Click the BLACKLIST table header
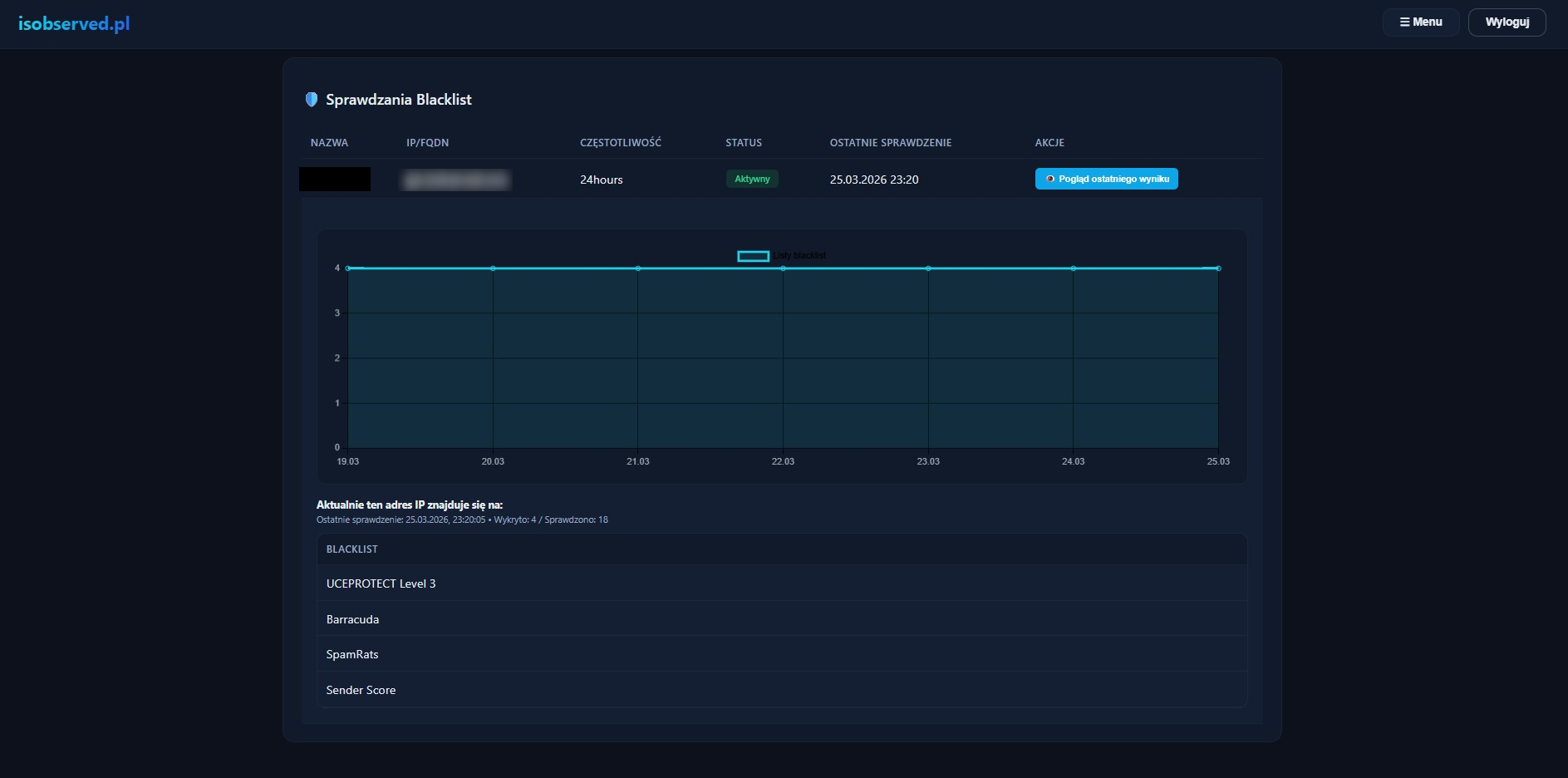 (x=352, y=549)
